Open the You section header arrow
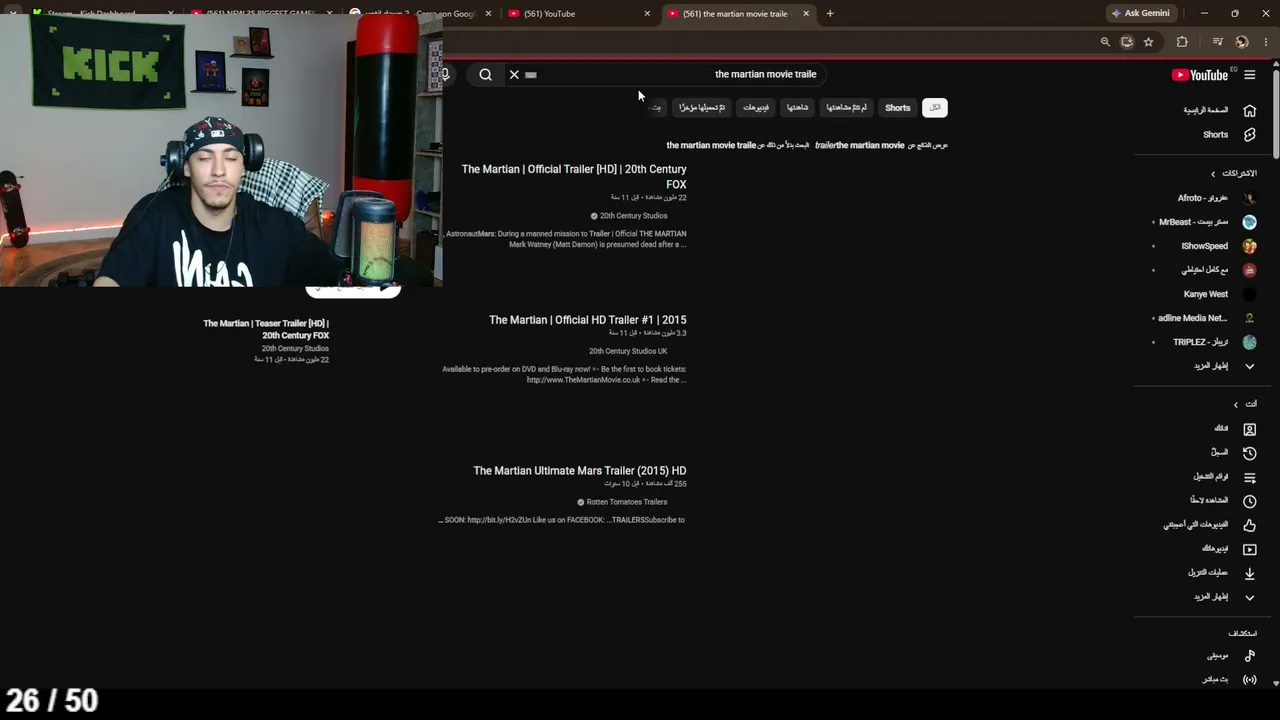The image size is (1280, 720). click(x=1235, y=404)
